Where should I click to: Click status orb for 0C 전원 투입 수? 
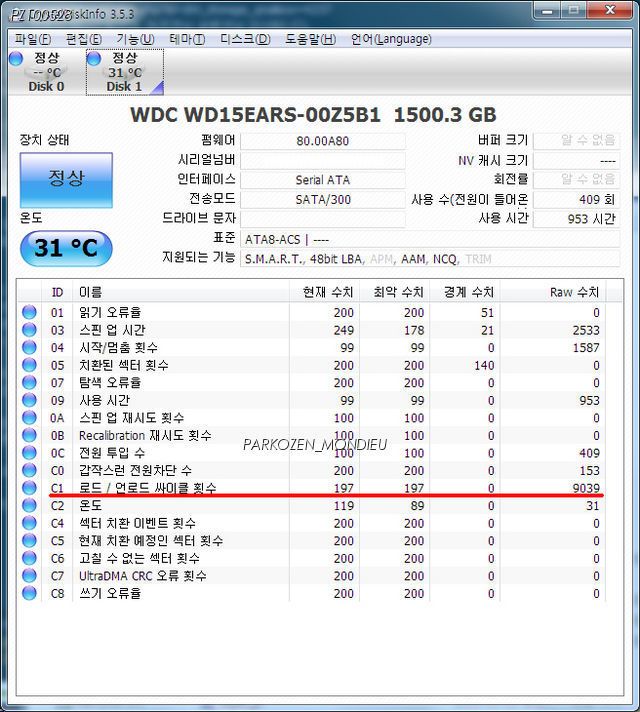pos(29,453)
